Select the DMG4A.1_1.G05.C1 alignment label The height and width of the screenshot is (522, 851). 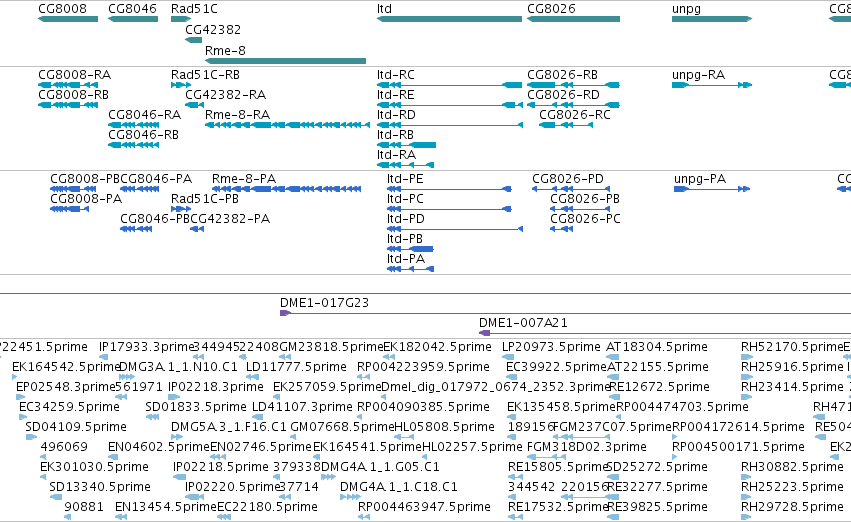[380, 467]
